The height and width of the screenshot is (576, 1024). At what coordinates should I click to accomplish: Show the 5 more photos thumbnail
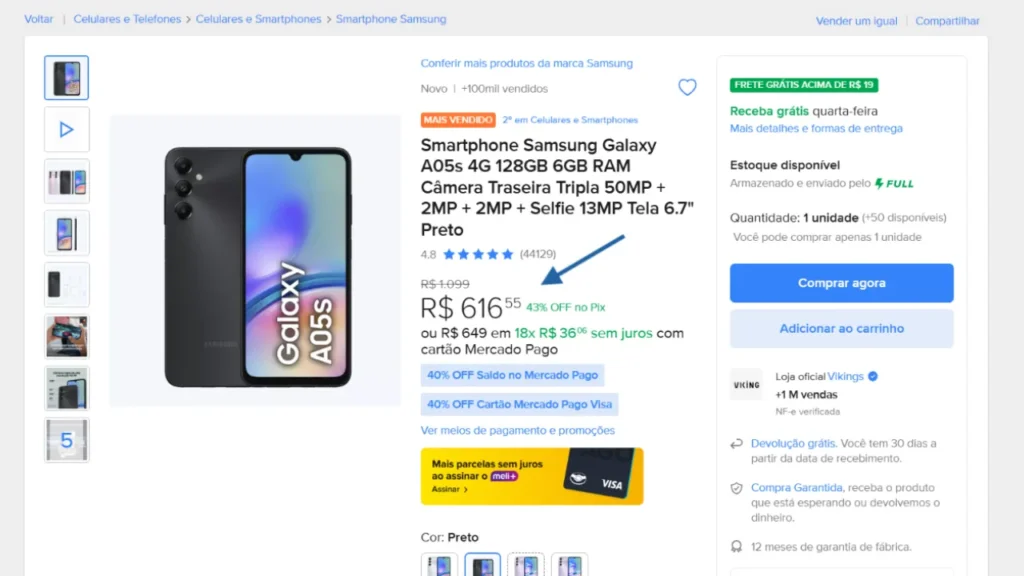point(67,440)
